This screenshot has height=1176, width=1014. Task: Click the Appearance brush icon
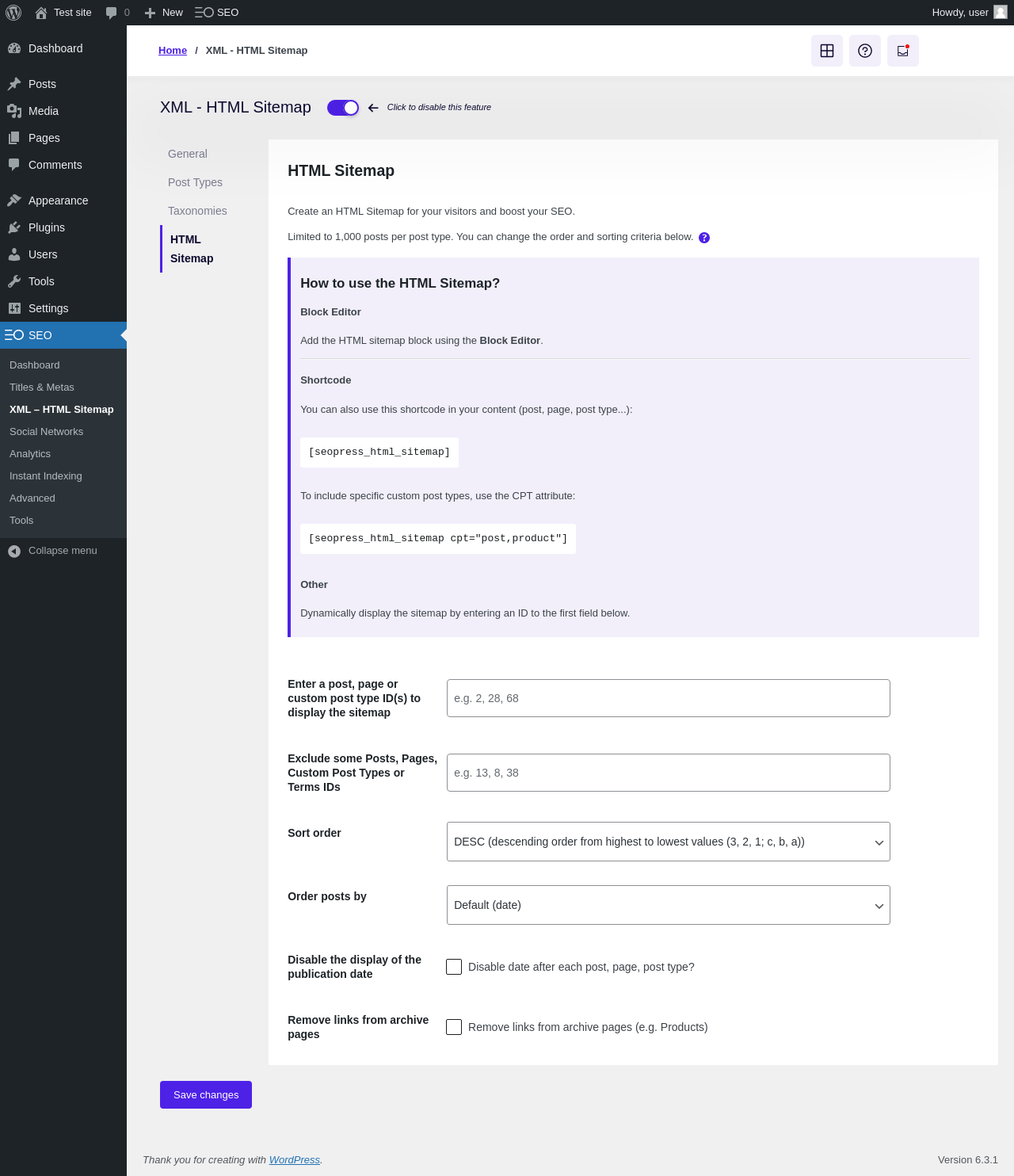[x=14, y=200]
